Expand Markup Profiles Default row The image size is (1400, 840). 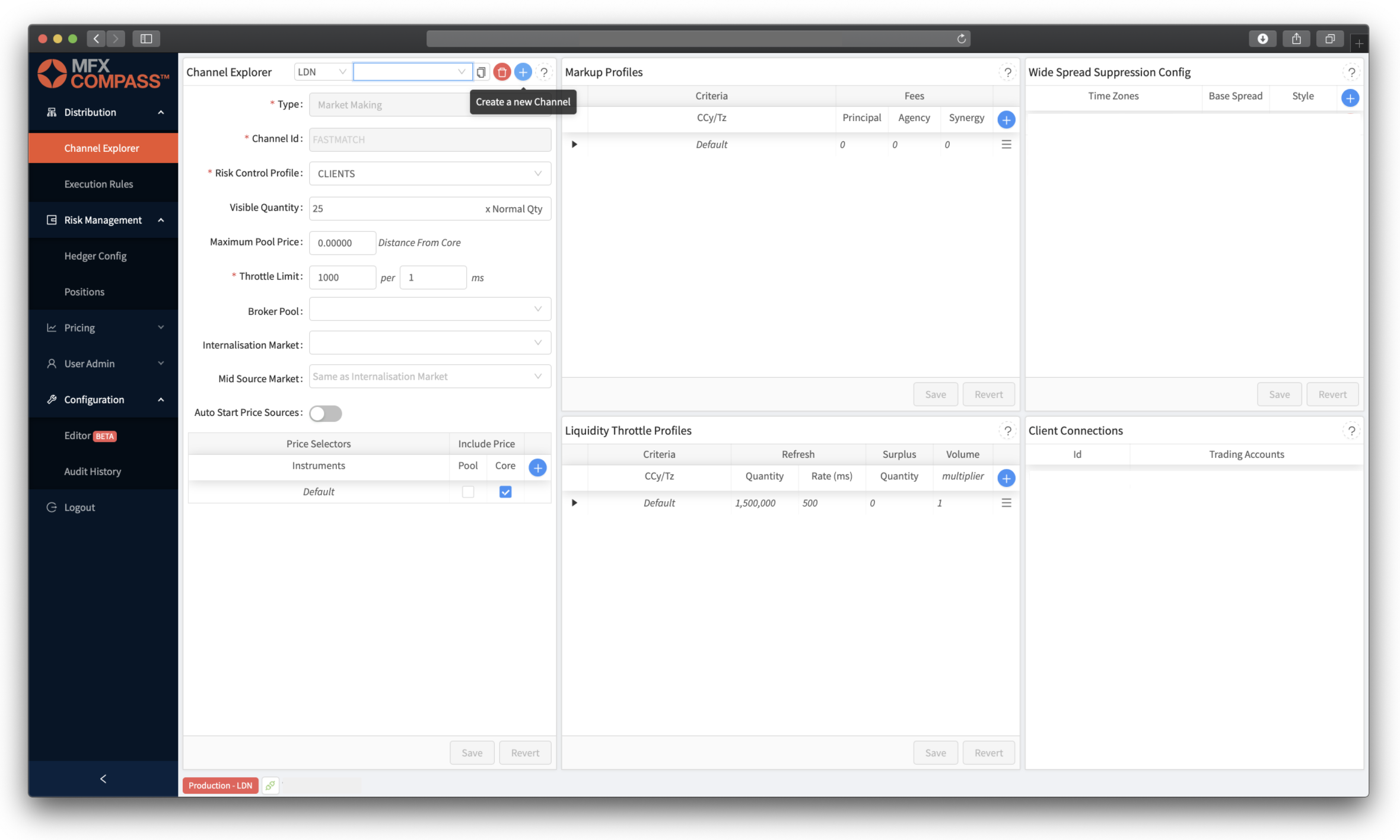point(574,145)
